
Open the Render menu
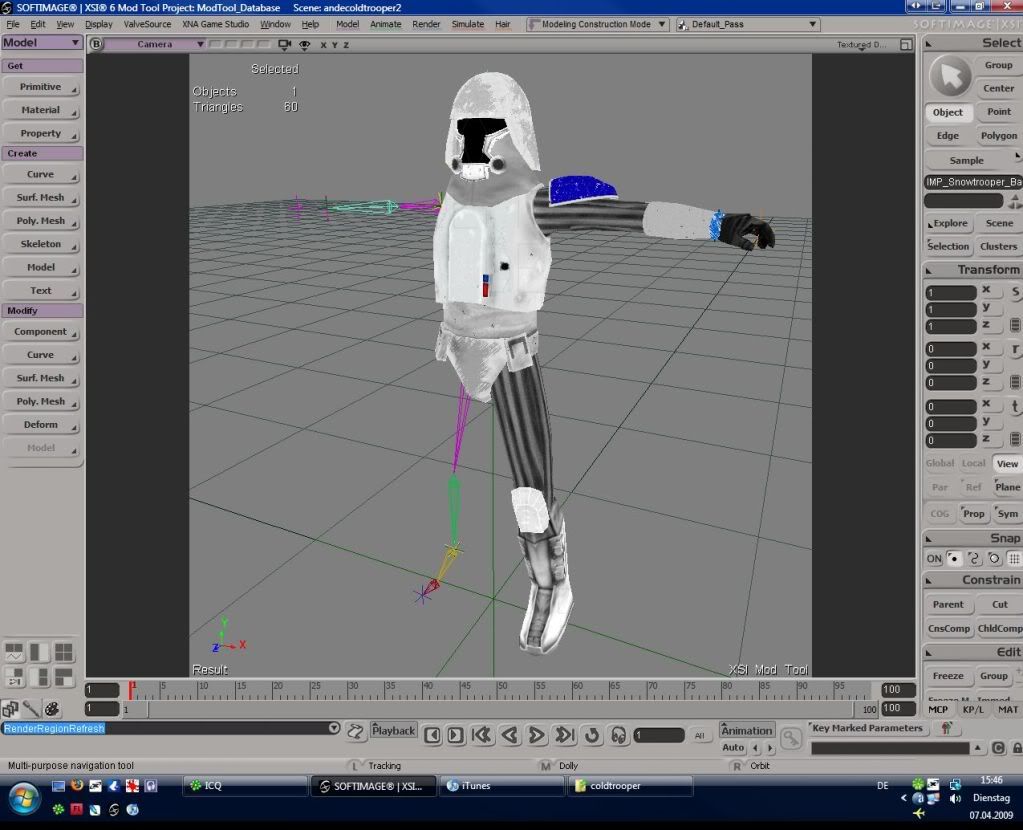(x=426, y=24)
